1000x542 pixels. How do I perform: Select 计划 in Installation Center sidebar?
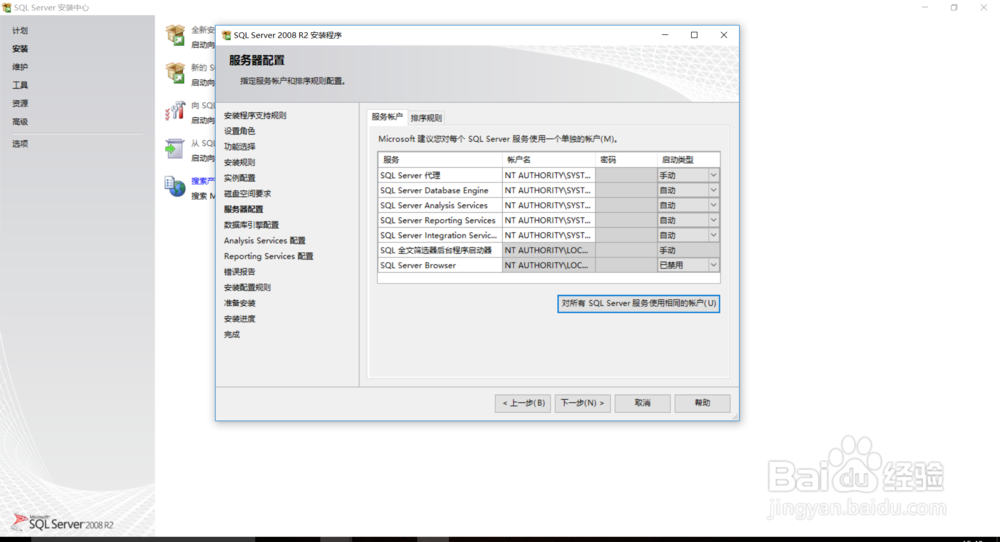[x=20, y=31]
